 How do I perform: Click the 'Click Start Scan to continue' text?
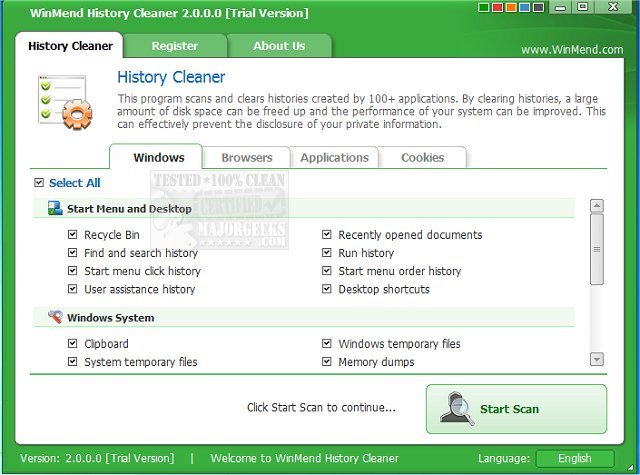pyautogui.click(x=321, y=407)
